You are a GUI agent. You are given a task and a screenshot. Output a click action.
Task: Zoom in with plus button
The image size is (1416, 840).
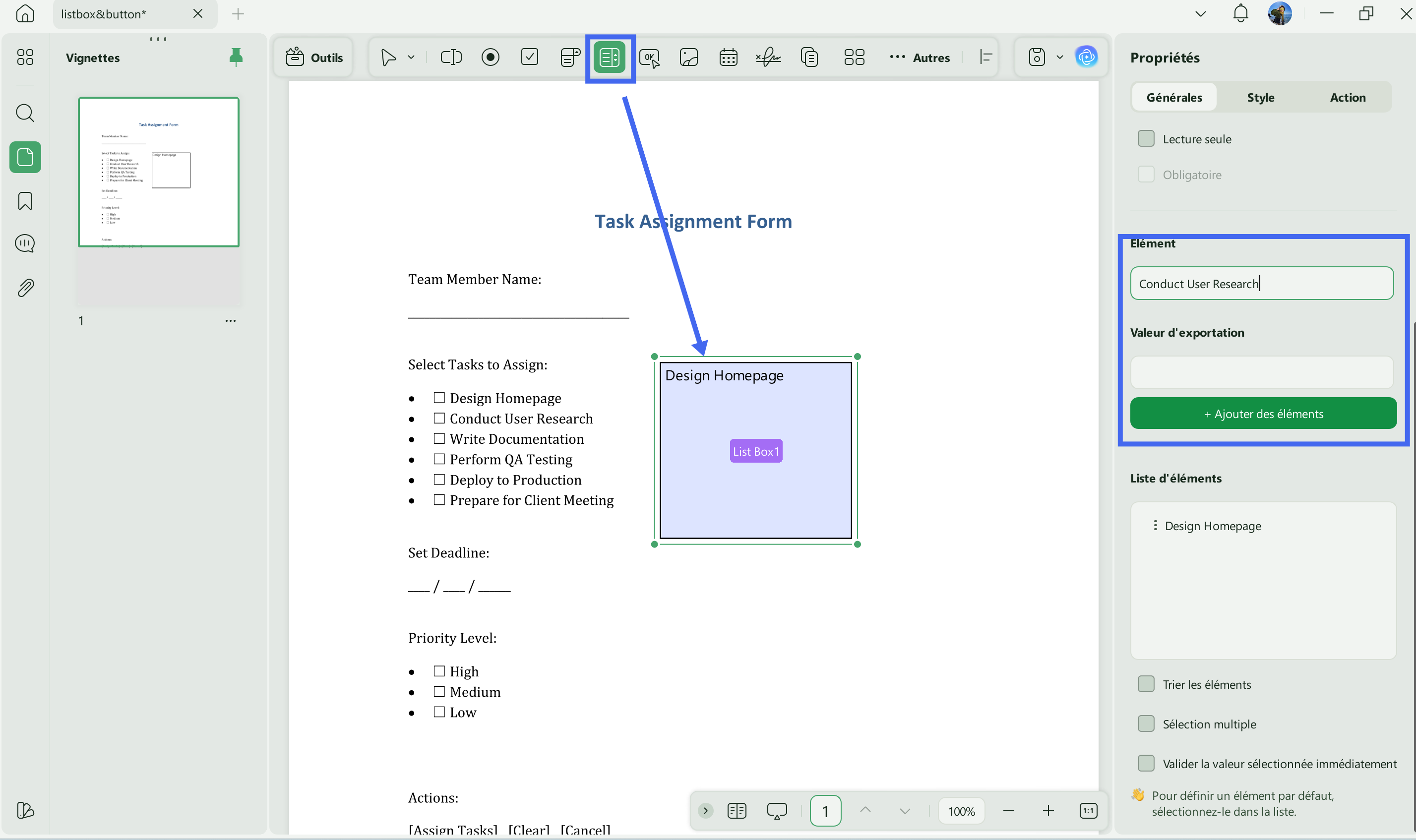[x=1048, y=811]
